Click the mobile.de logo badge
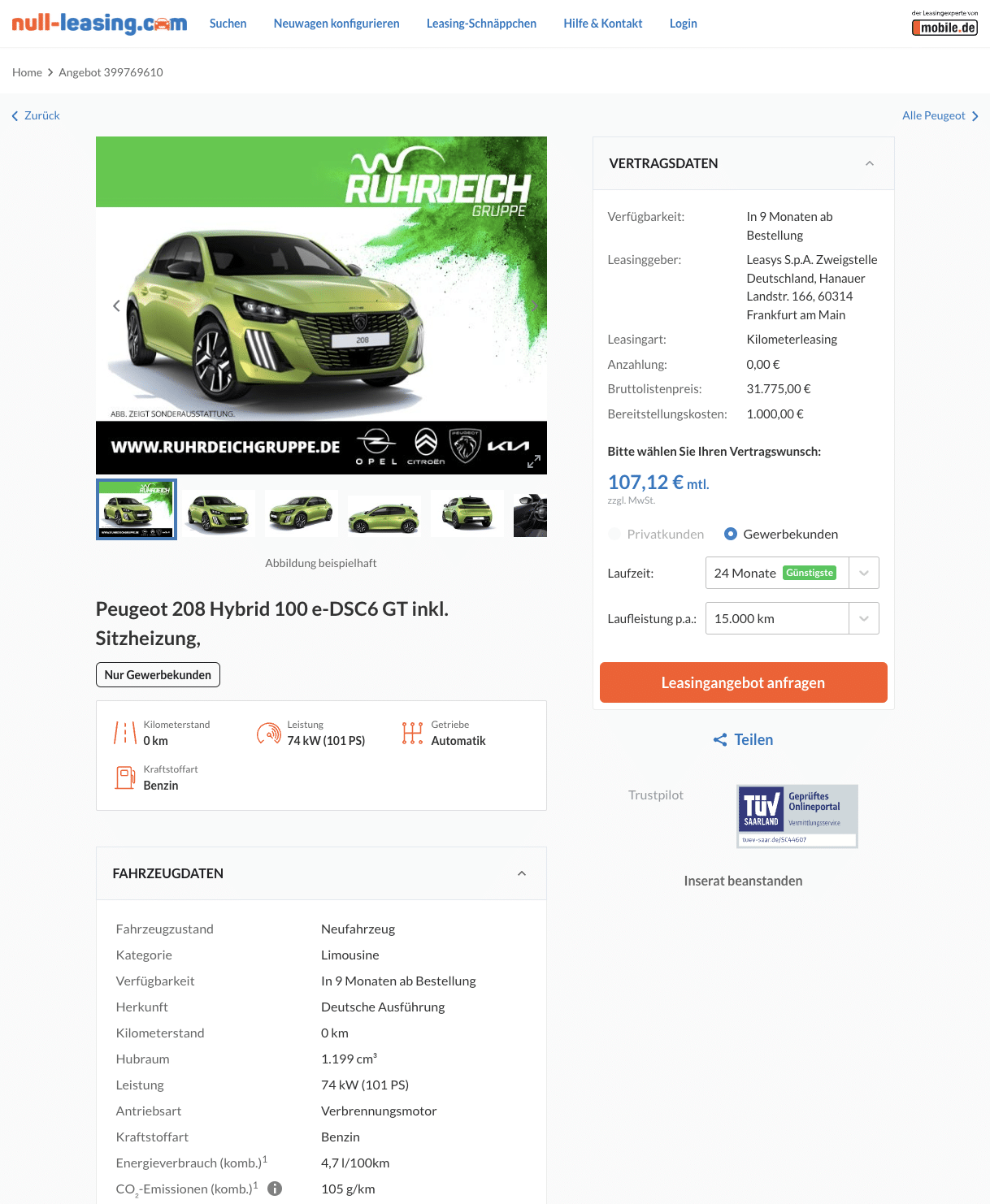The image size is (990, 1204). [944, 24]
